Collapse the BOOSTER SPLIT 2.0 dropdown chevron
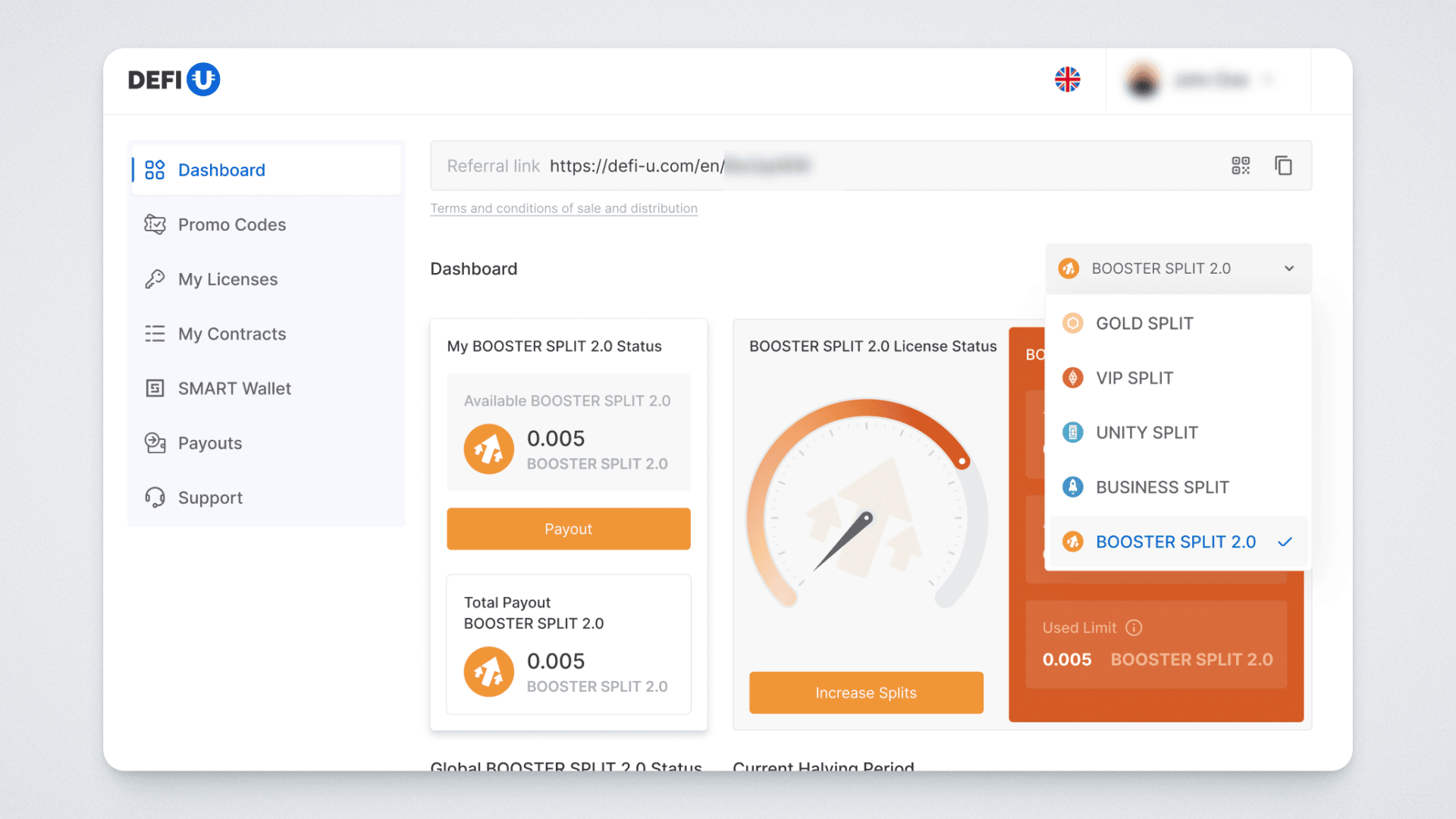 tap(1288, 268)
